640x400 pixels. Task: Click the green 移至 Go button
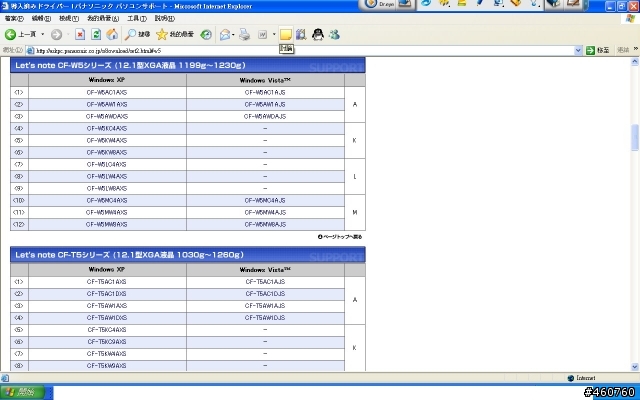click(x=598, y=50)
